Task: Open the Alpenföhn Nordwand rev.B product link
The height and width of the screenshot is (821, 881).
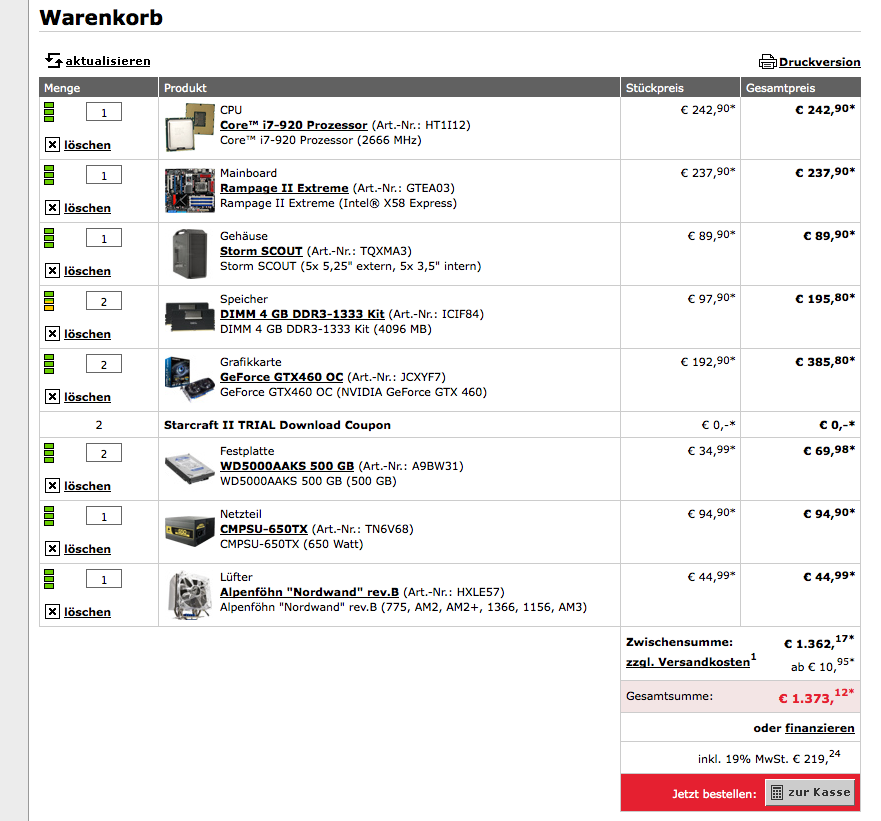Action: pos(309,592)
